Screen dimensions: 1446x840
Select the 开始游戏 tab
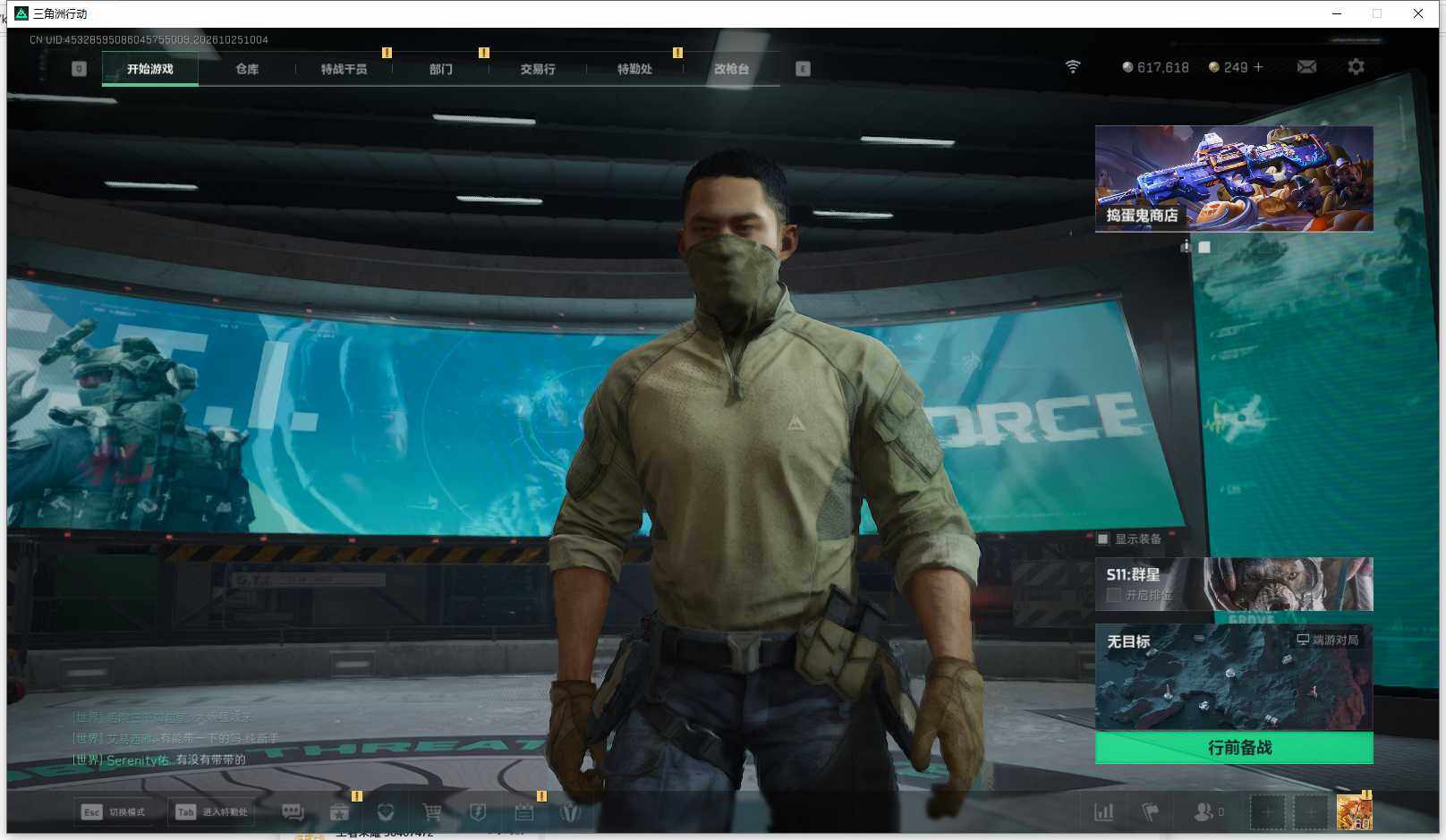[150, 69]
